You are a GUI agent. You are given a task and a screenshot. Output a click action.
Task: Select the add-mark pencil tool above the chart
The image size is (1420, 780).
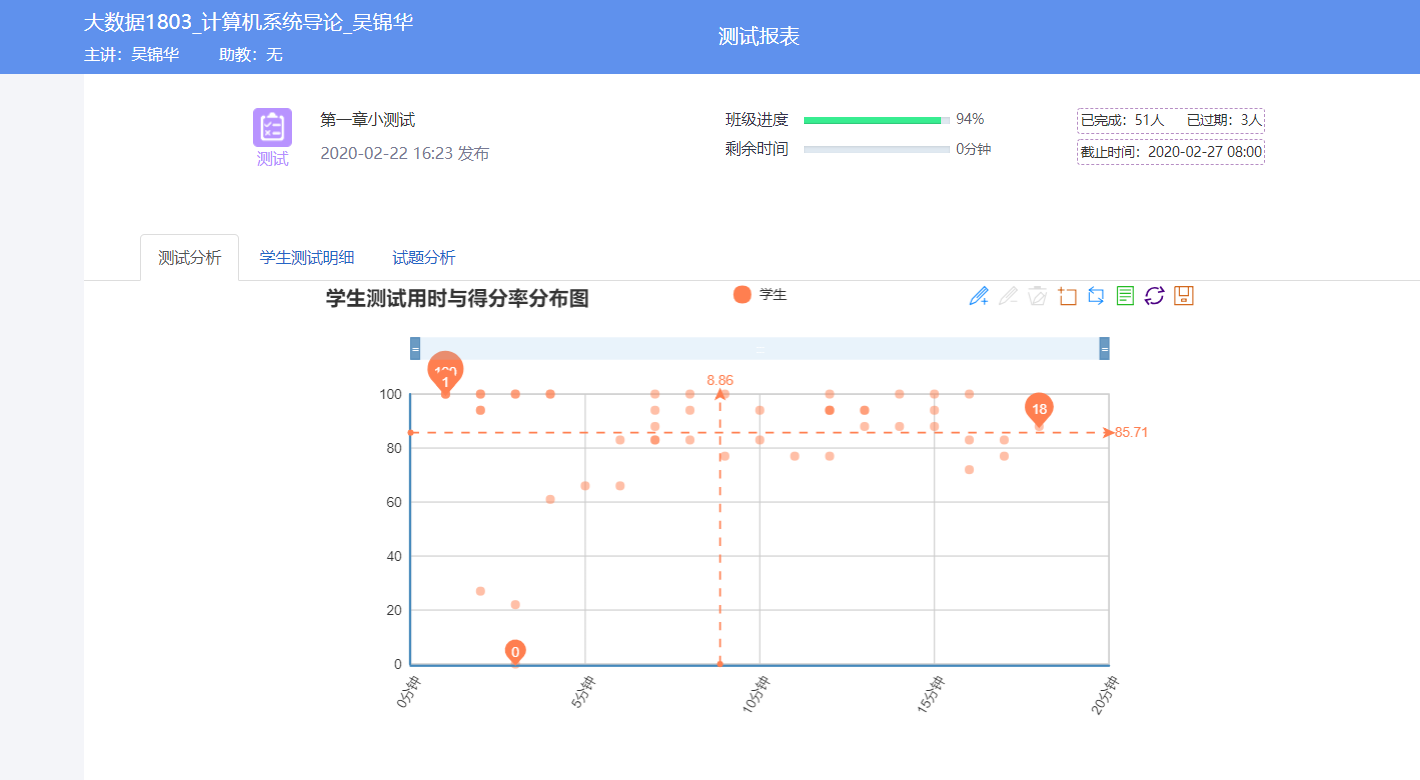coord(979,295)
